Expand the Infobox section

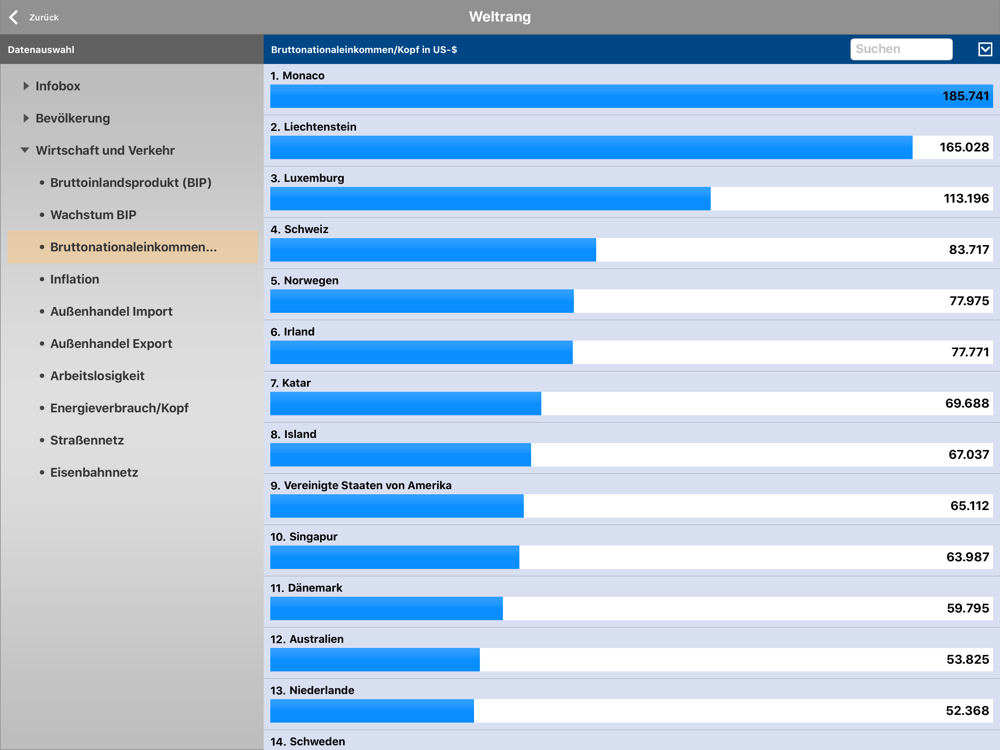point(52,86)
